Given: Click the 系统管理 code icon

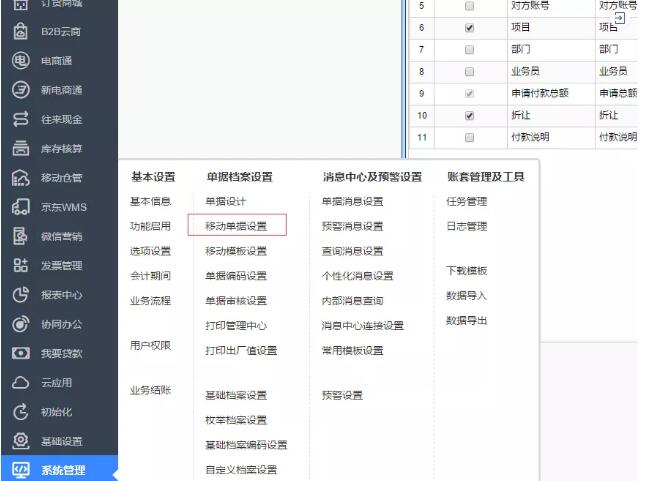Looking at the screenshot, I should pos(21,470).
